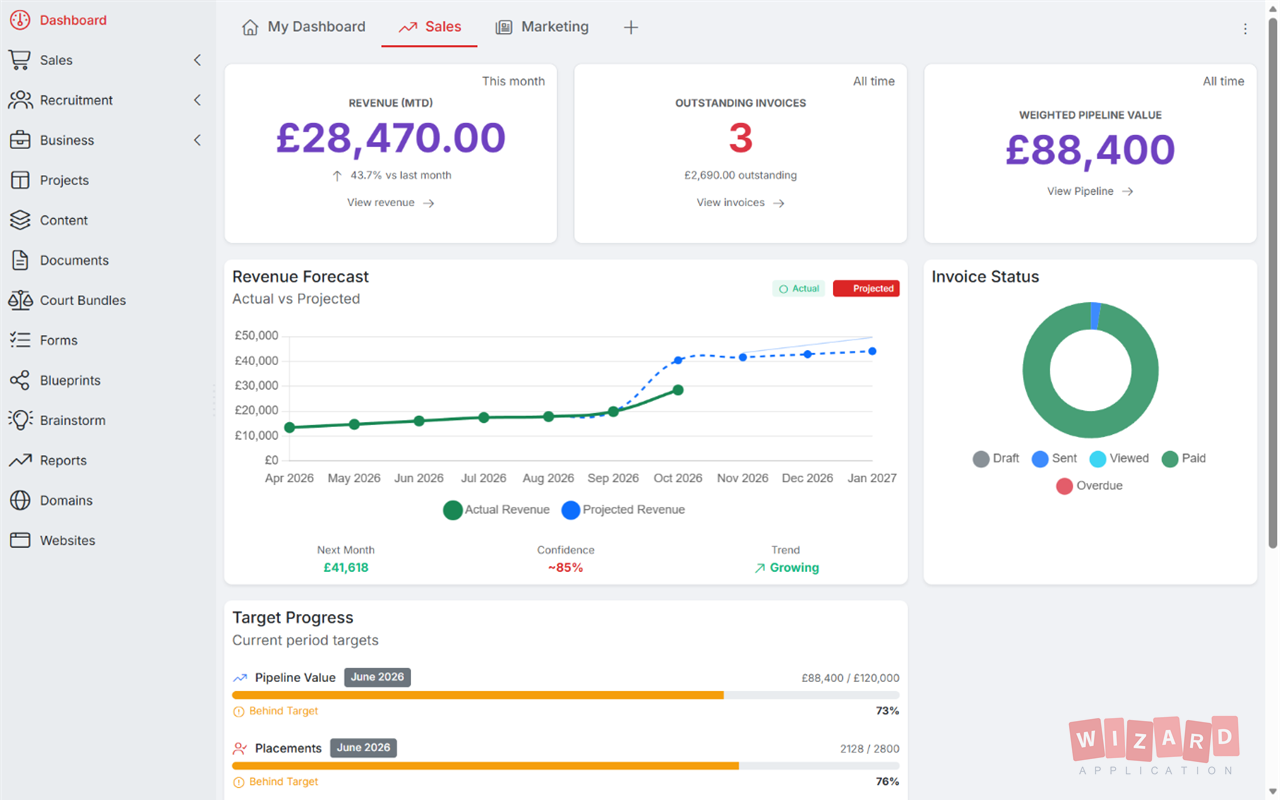Toggle Projected Revenue in chart legend

click(x=623, y=510)
